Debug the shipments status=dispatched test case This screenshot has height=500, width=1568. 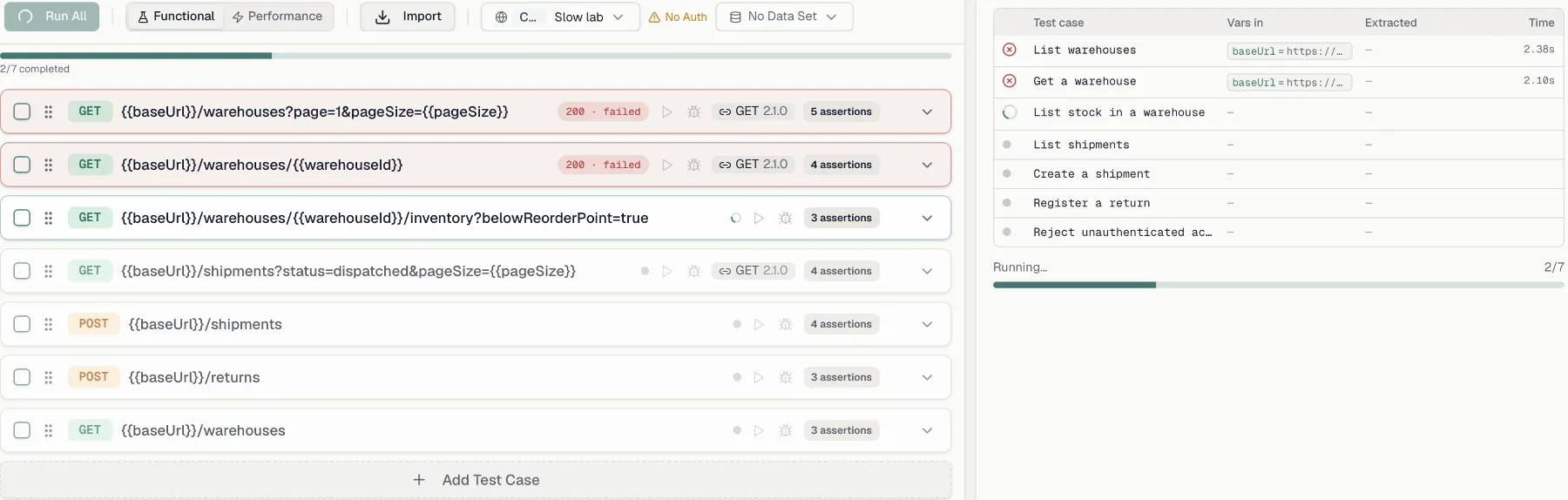pos(694,271)
